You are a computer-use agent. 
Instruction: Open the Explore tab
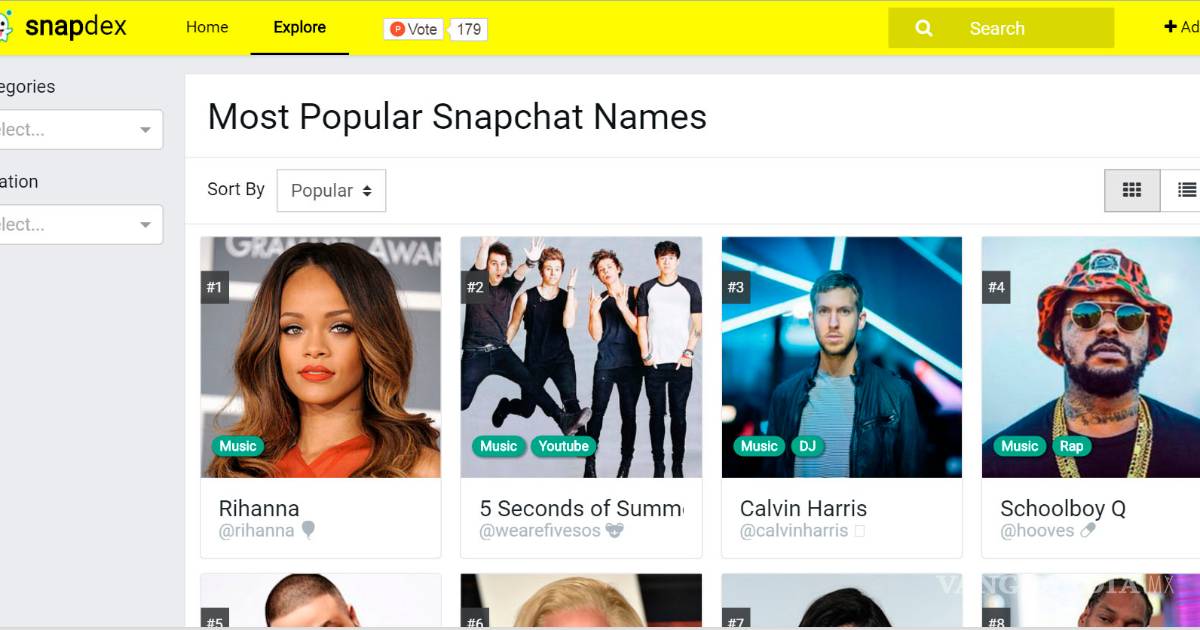[x=299, y=27]
